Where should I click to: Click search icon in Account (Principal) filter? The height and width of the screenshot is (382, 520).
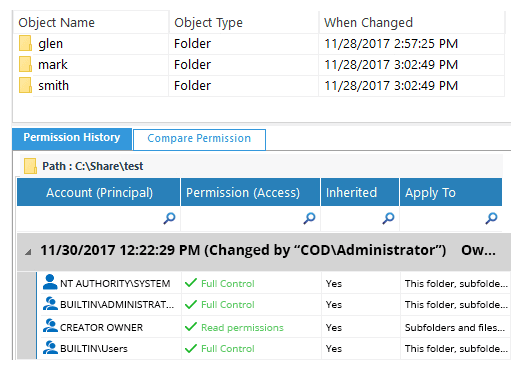coord(169,218)
